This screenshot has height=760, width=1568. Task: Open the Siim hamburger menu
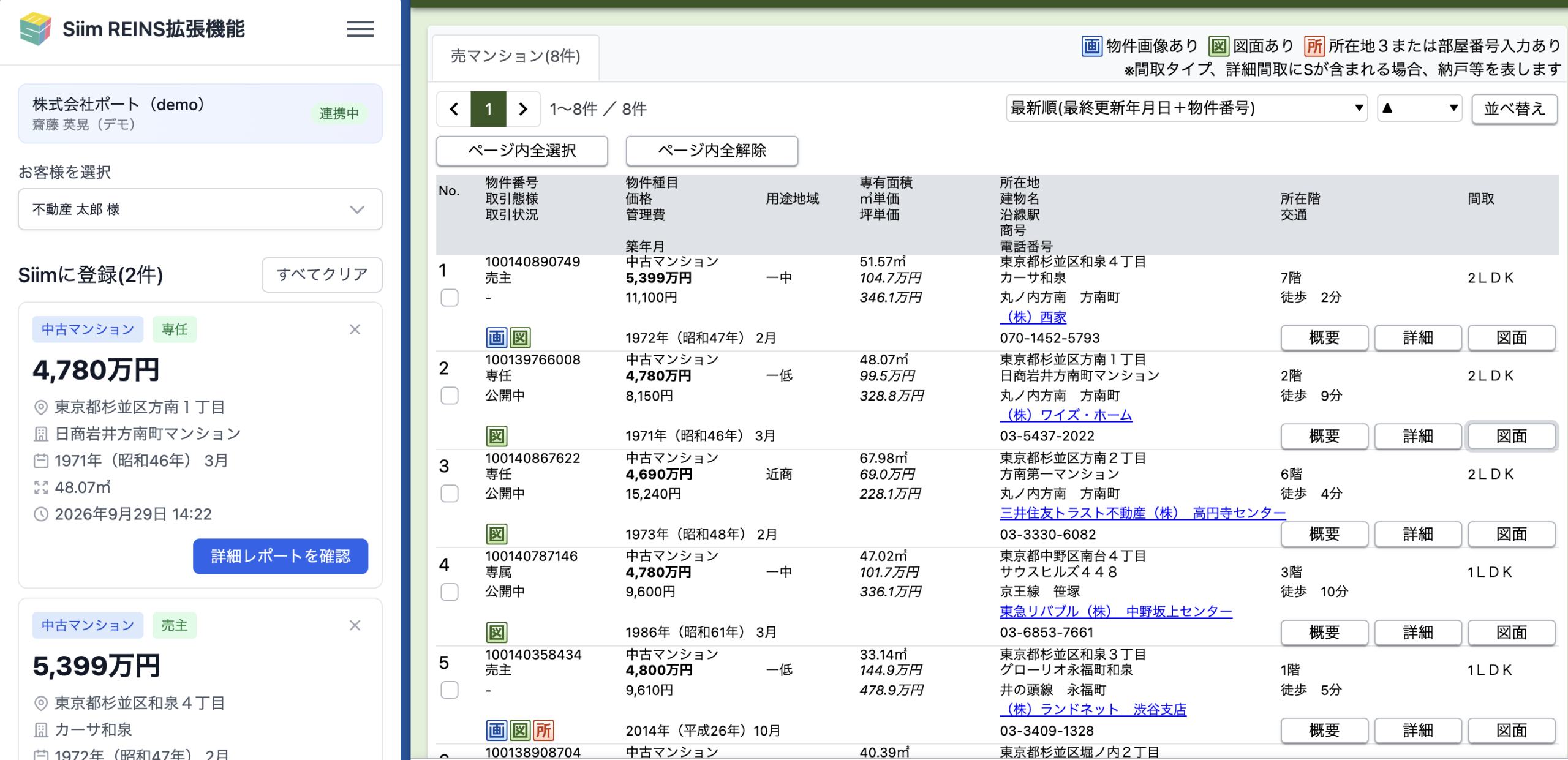click(x=360, y=29)
